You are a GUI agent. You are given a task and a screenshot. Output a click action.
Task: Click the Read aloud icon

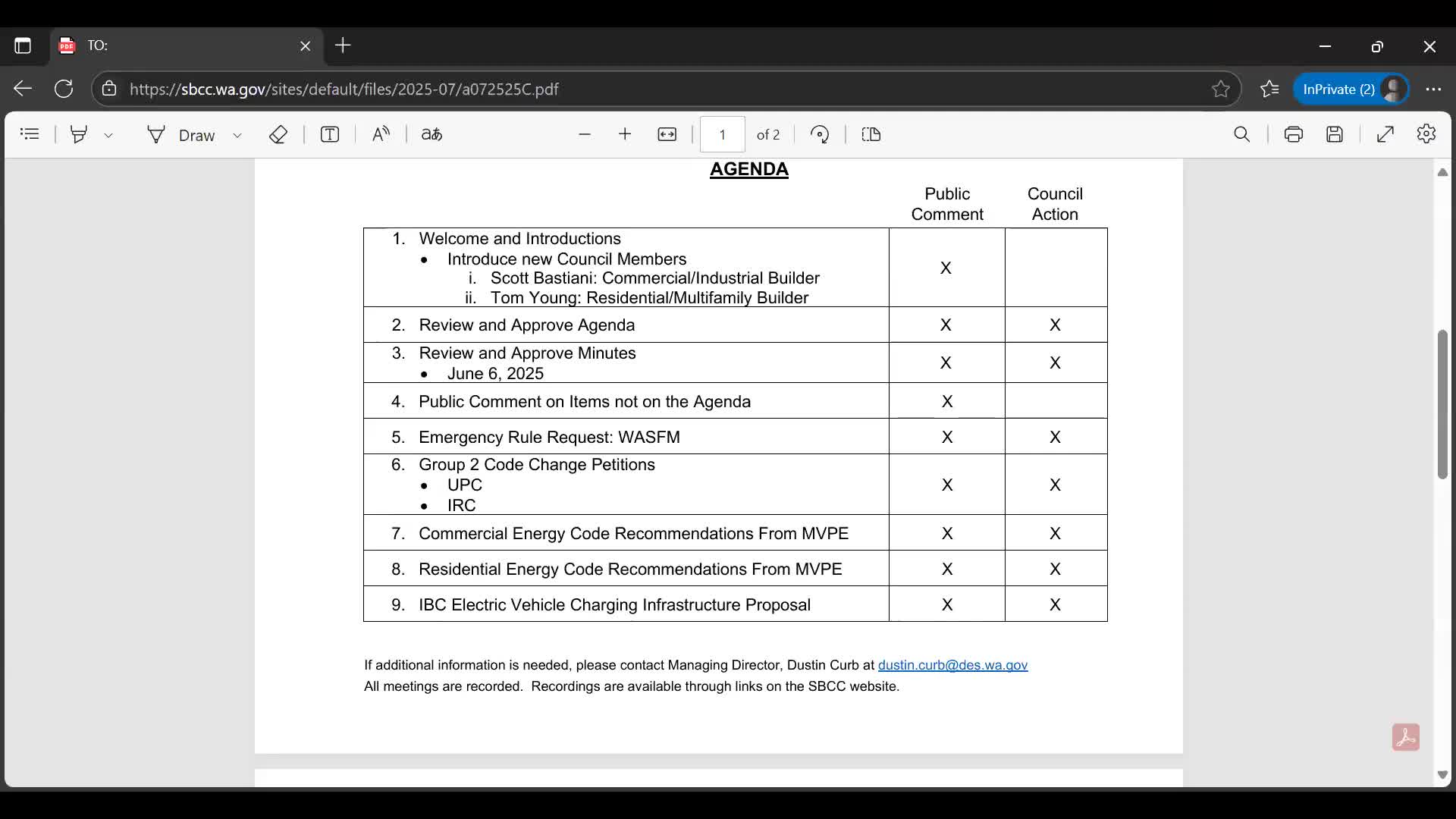pyautogui.click(x=381, y=134)
